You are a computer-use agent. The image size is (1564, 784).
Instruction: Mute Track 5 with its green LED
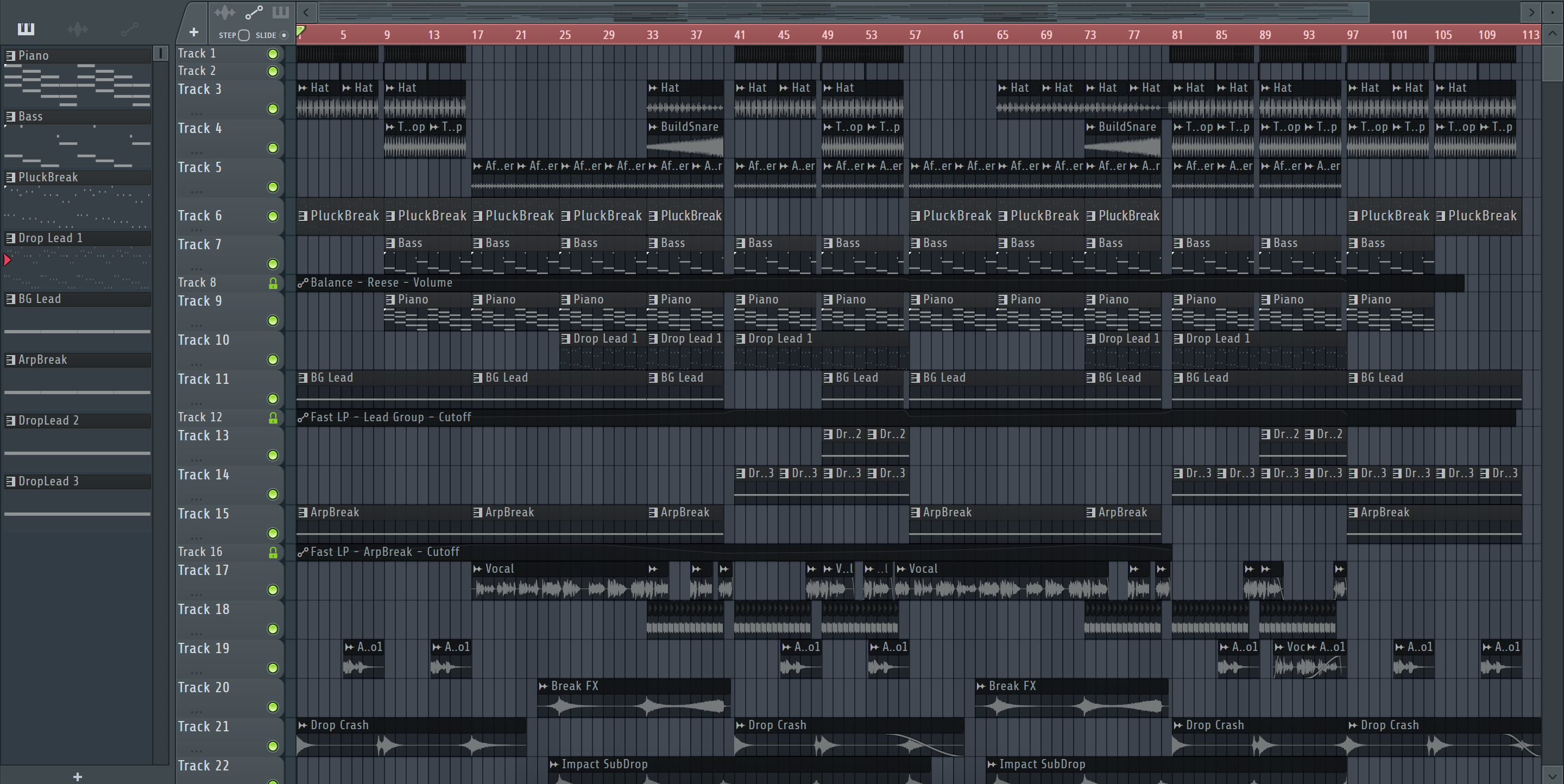click(x=273, y=187)
